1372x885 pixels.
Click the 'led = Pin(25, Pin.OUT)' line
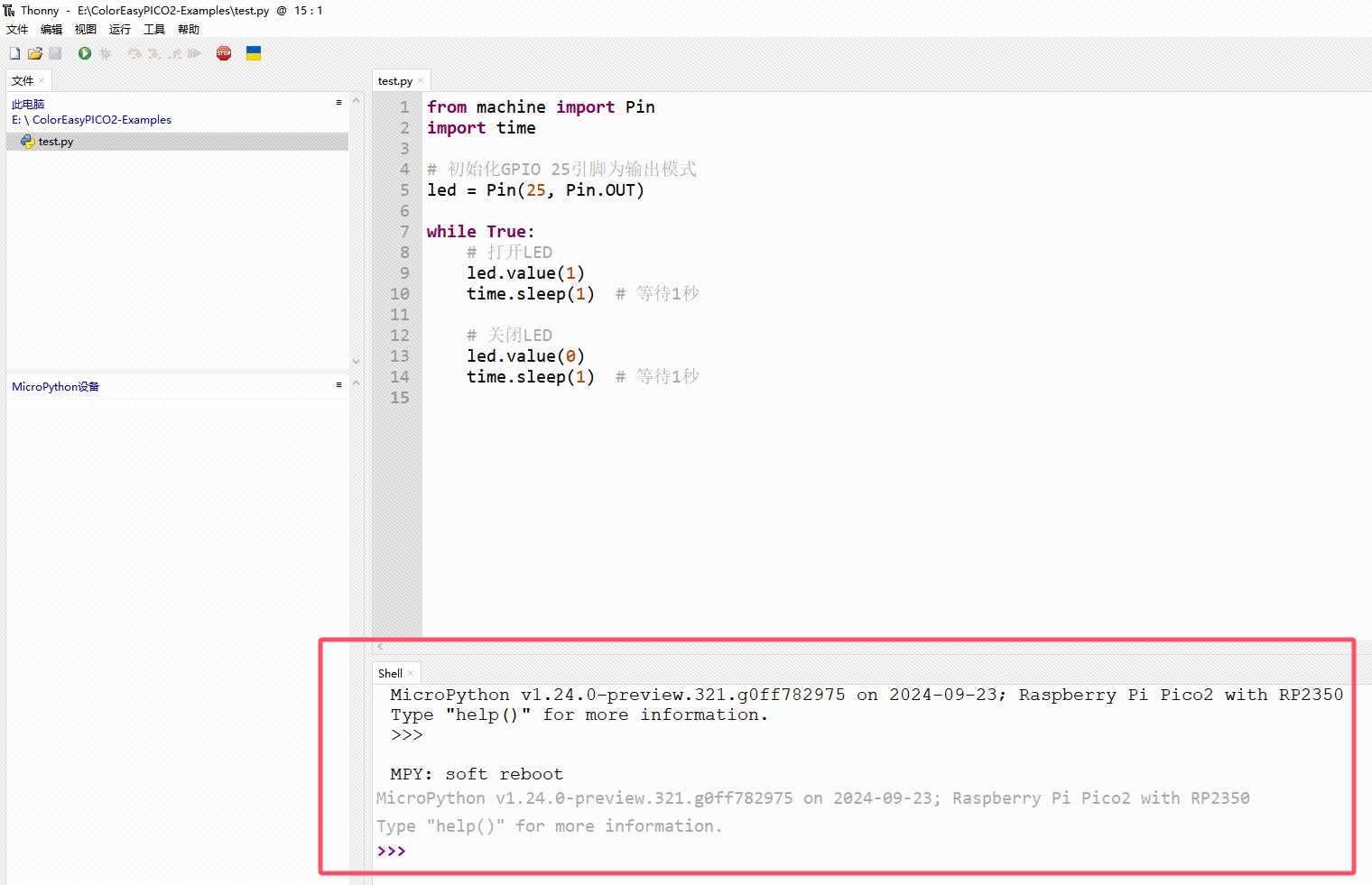535,190
